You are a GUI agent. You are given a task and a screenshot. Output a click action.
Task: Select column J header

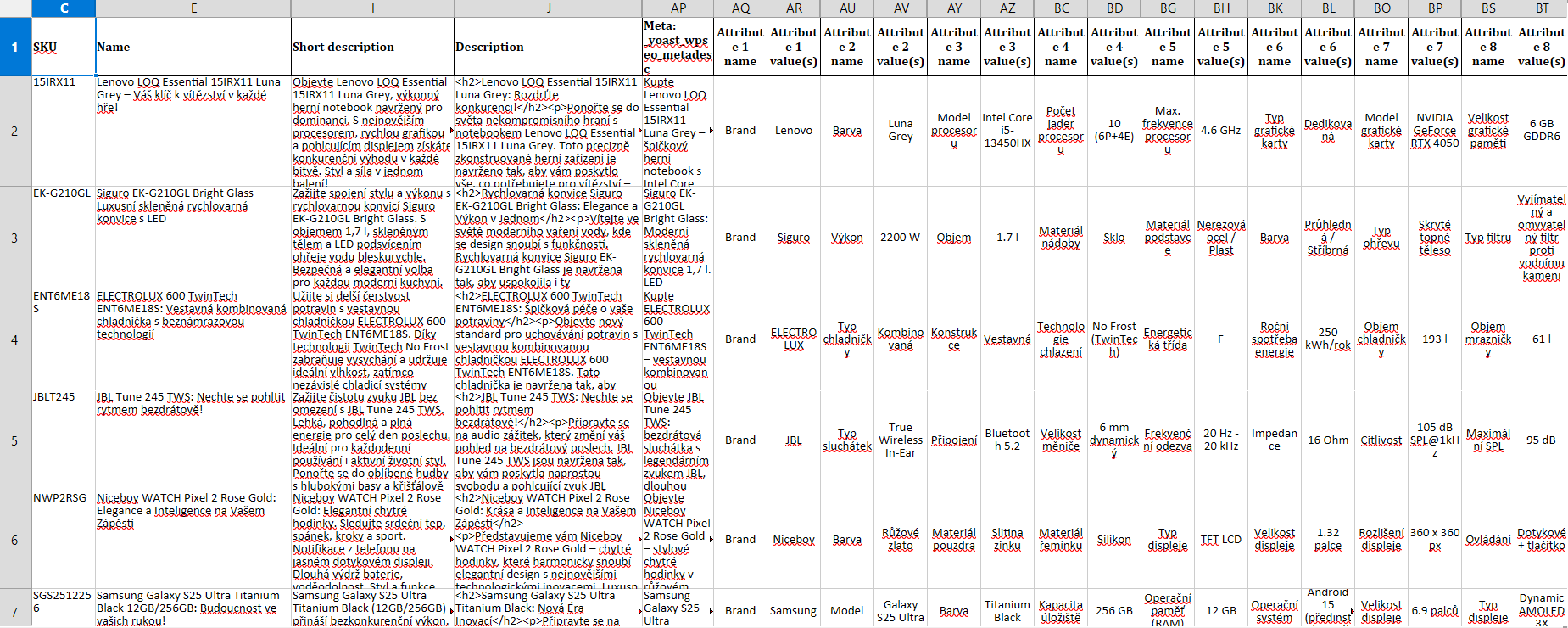(x=548, y=8)
